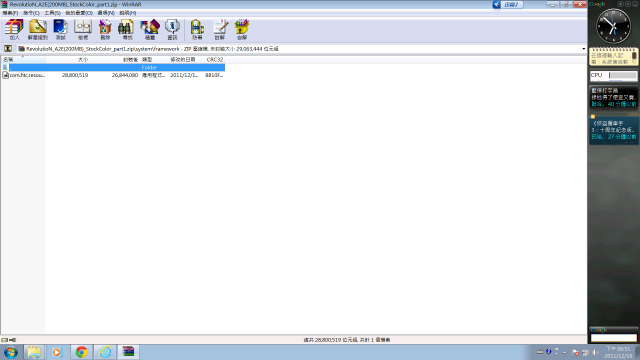Image resolution: width=640 pixels, height=360 pixels.
Task: Click the notepad gadget in sidebar
Action: pyautogui.click(x=613, y=56)
